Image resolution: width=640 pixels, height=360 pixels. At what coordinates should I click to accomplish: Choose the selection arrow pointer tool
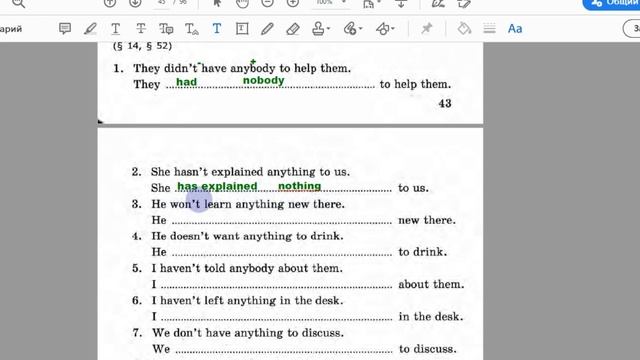pos(217,3)
